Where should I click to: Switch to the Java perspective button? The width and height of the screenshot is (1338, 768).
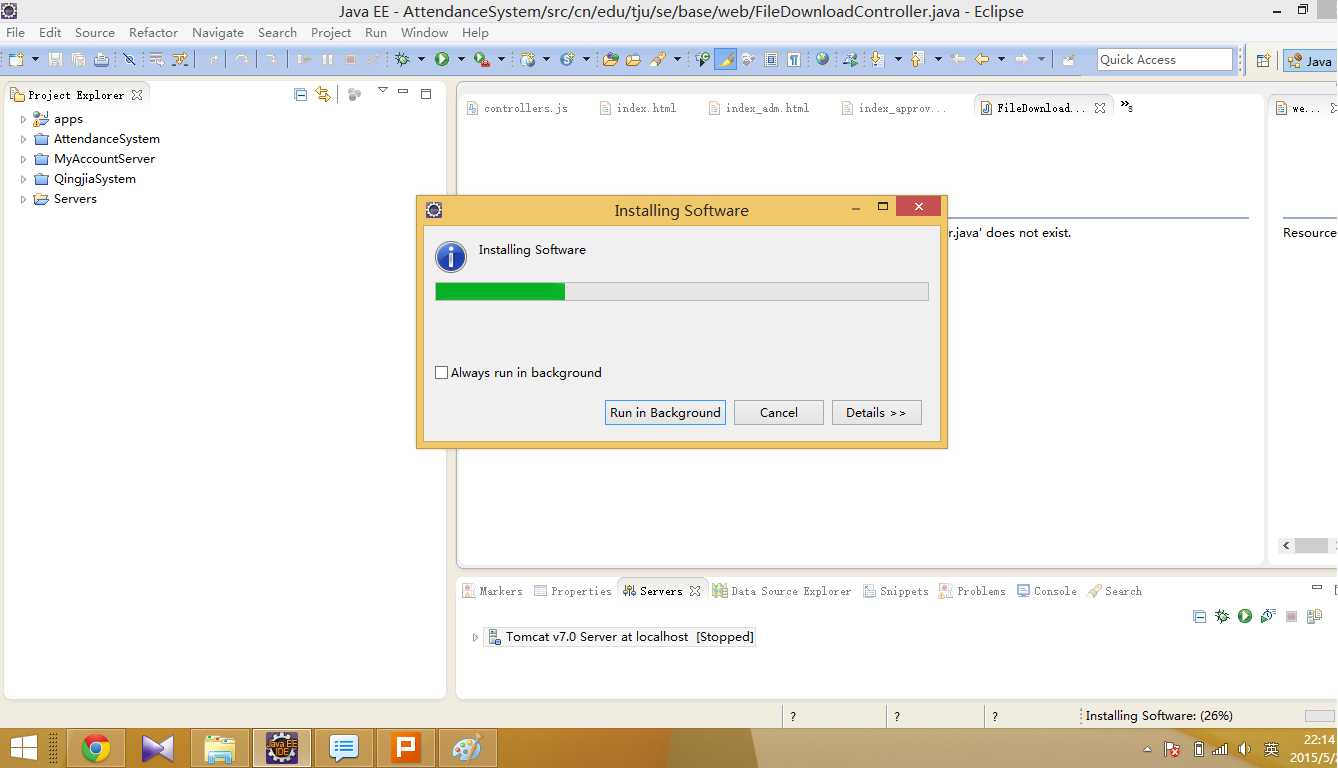[x=1310, y=61]
